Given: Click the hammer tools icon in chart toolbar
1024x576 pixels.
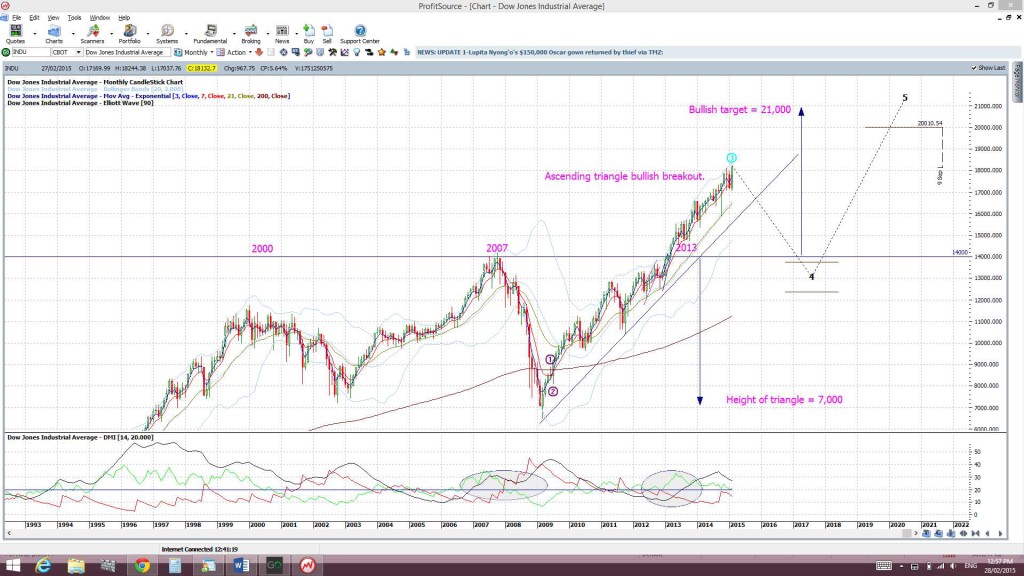Looking at the screenshot, I should (x=332, y=52).
